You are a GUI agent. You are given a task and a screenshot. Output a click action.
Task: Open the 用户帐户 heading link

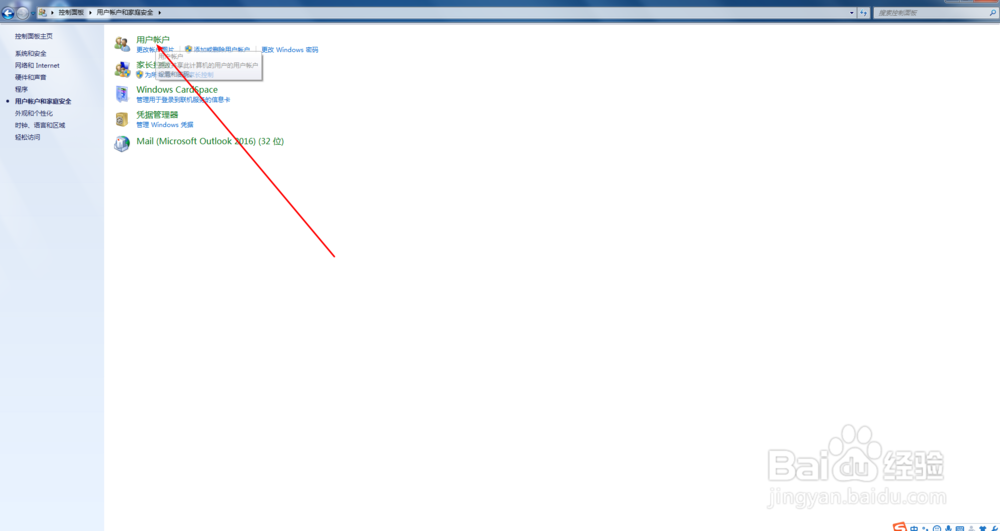[153, 40]
